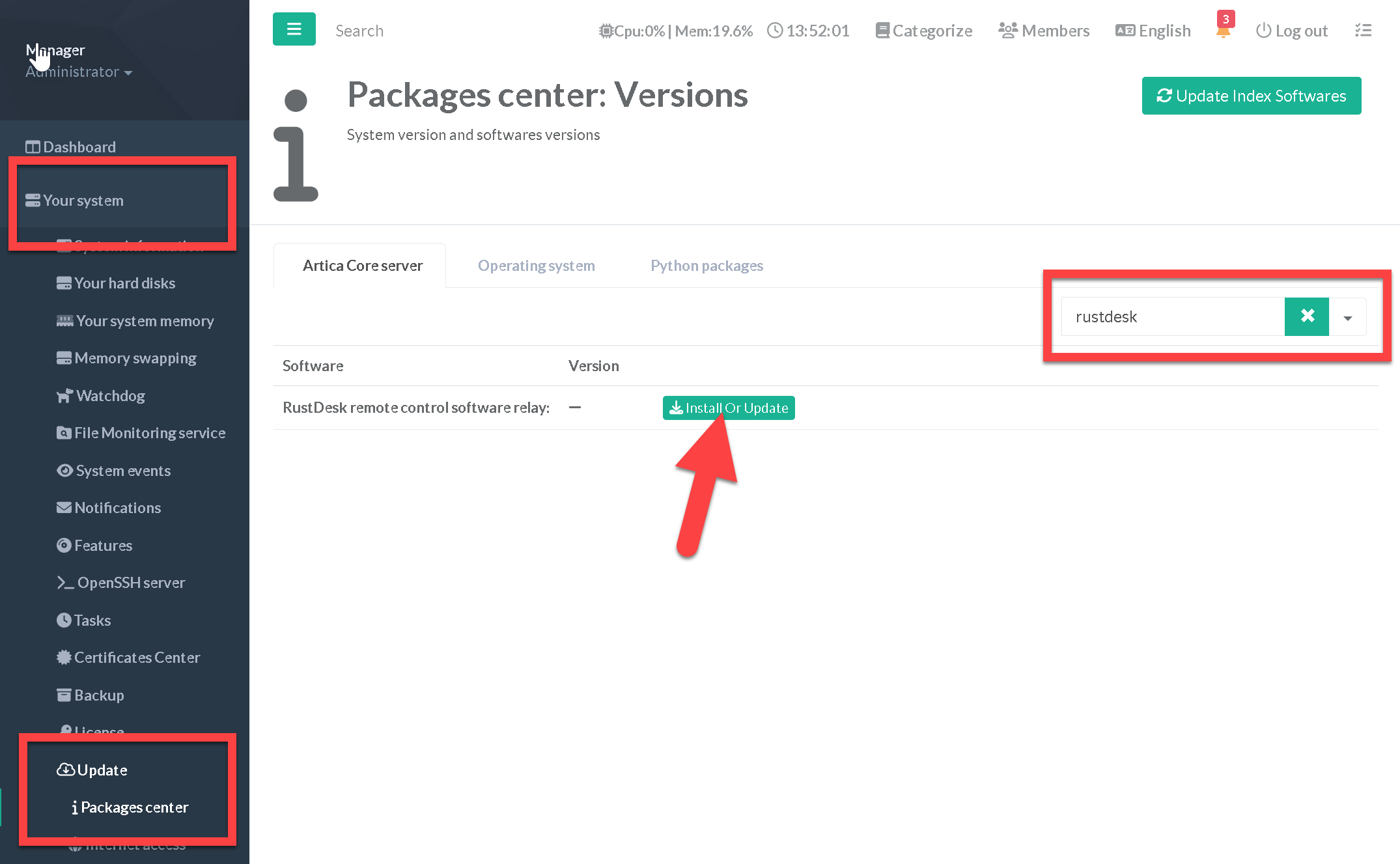Open Categorize from the top bar
Image resolution: width=1400 pixels, height=864 pixels.
pyautogui.click(x=923, y=31)
